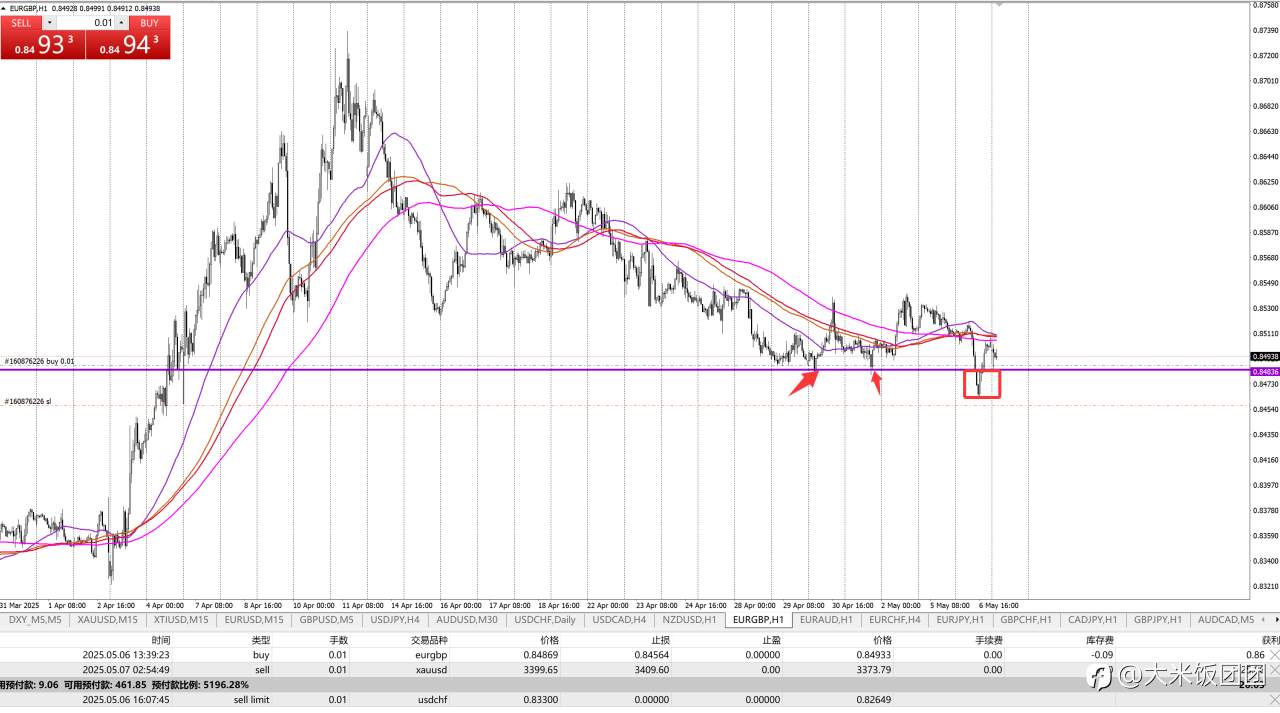Click the volume field showing 0.01

[85, 23]
